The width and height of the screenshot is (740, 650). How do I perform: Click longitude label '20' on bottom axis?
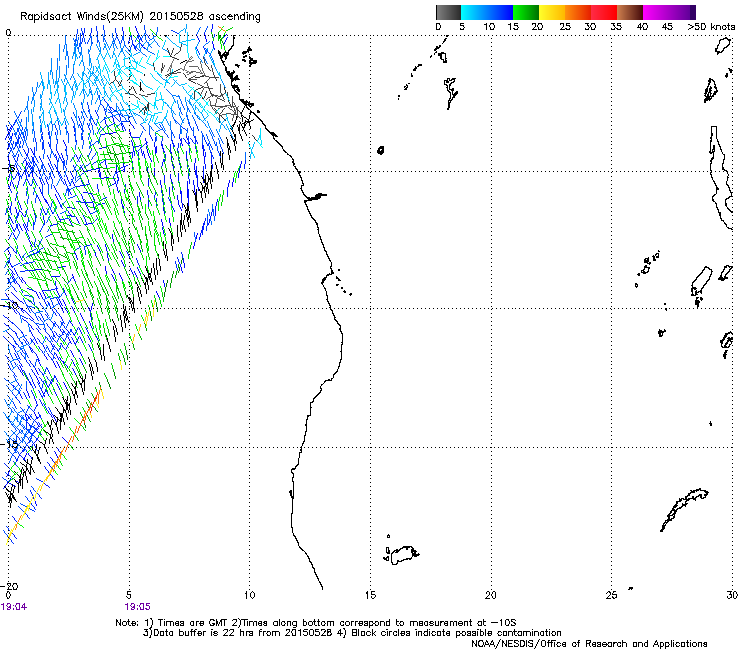coord(491,595)
